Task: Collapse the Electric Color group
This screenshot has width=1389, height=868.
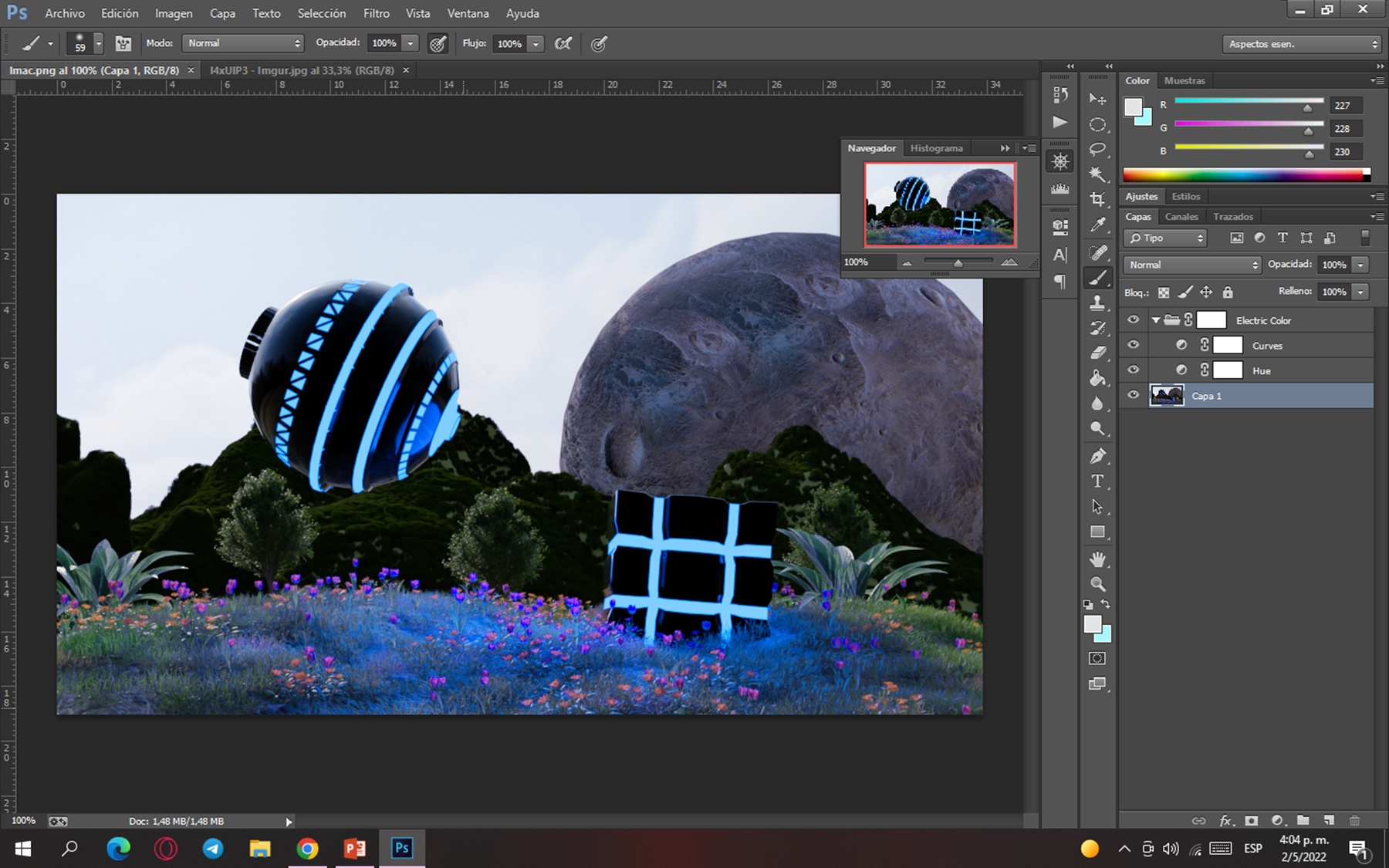Action: 1156,319
